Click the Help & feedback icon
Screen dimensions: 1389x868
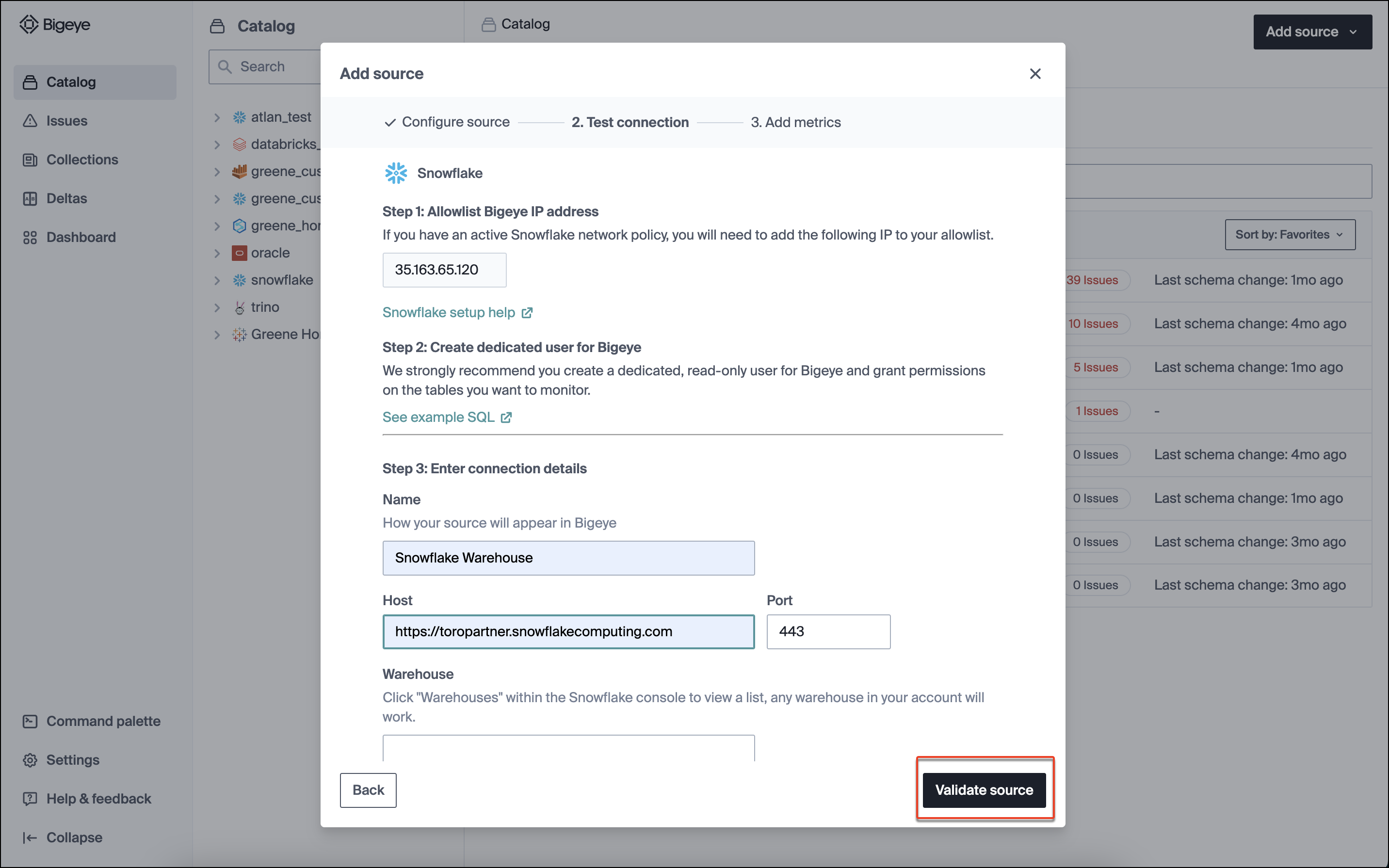30,799
